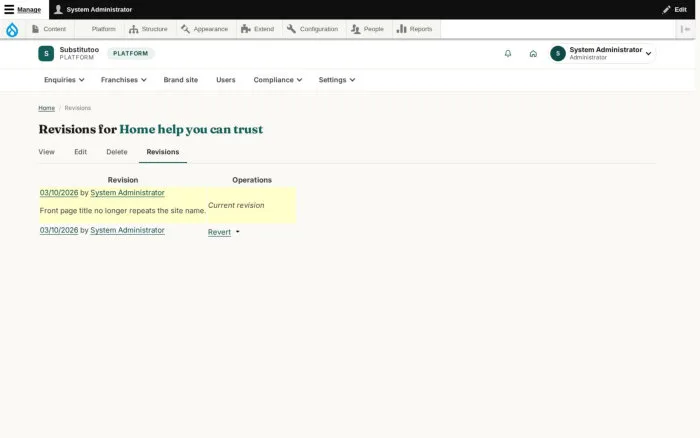
Task: Click the green Substitutoo S logo
Action: tap(46, 54)
